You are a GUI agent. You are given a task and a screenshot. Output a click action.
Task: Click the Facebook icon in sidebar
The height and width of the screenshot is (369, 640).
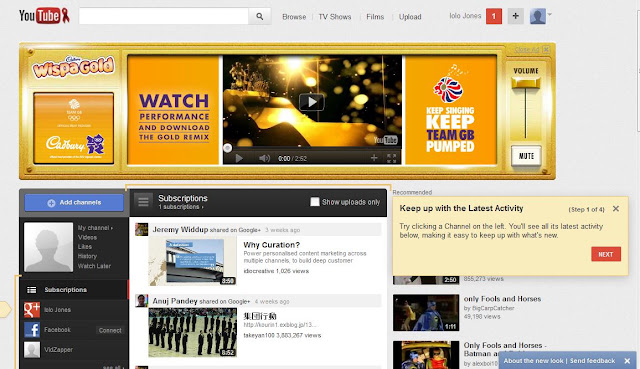(x=32, y=329)
